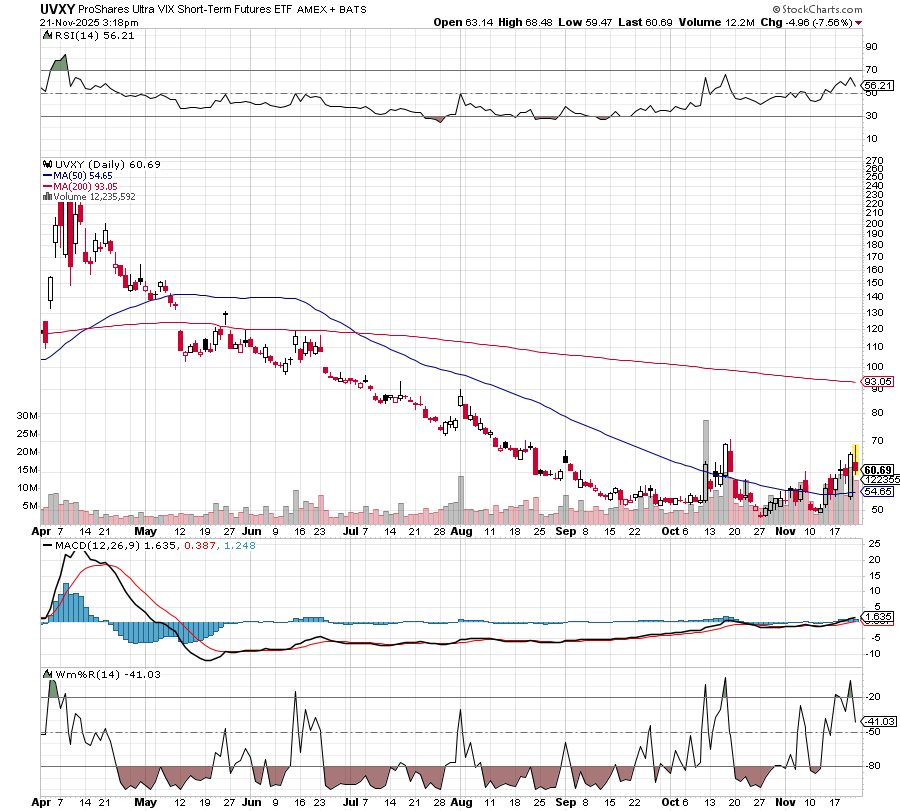Click the Volume legend bar icon
Screen dimensions: 900x811
[46, 197]
